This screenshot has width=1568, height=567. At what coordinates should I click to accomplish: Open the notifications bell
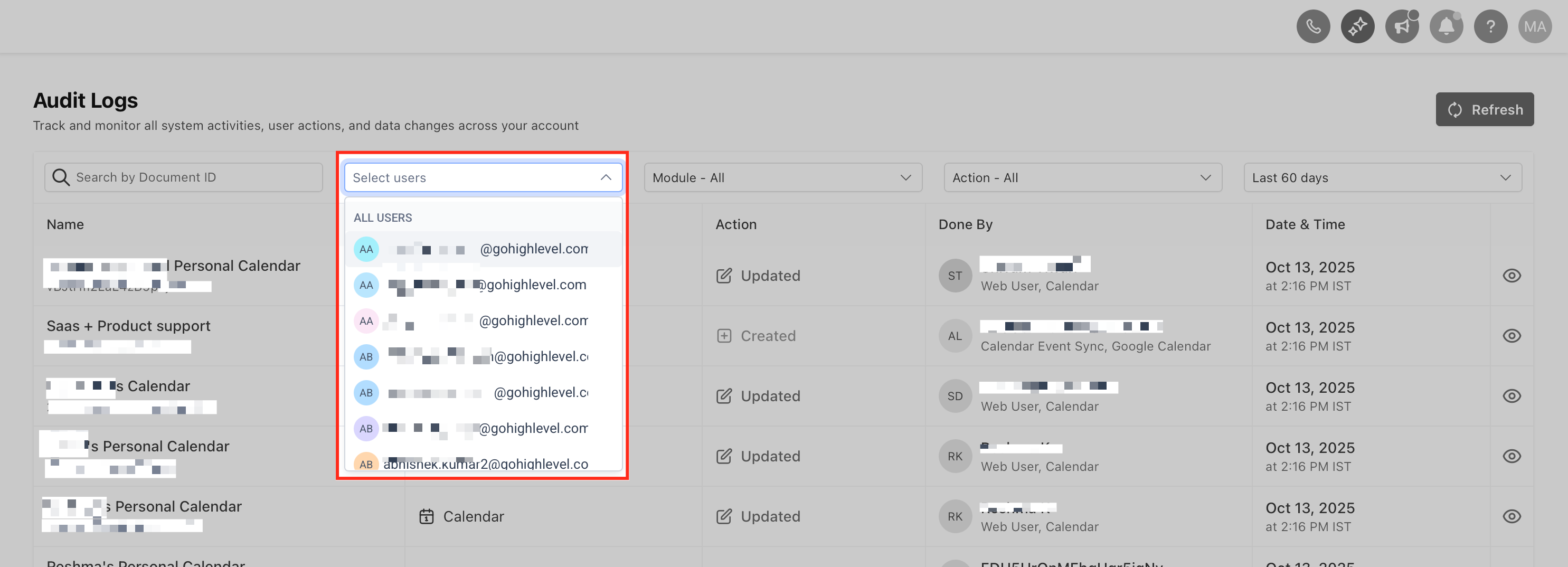click(x=1446, y=27)
